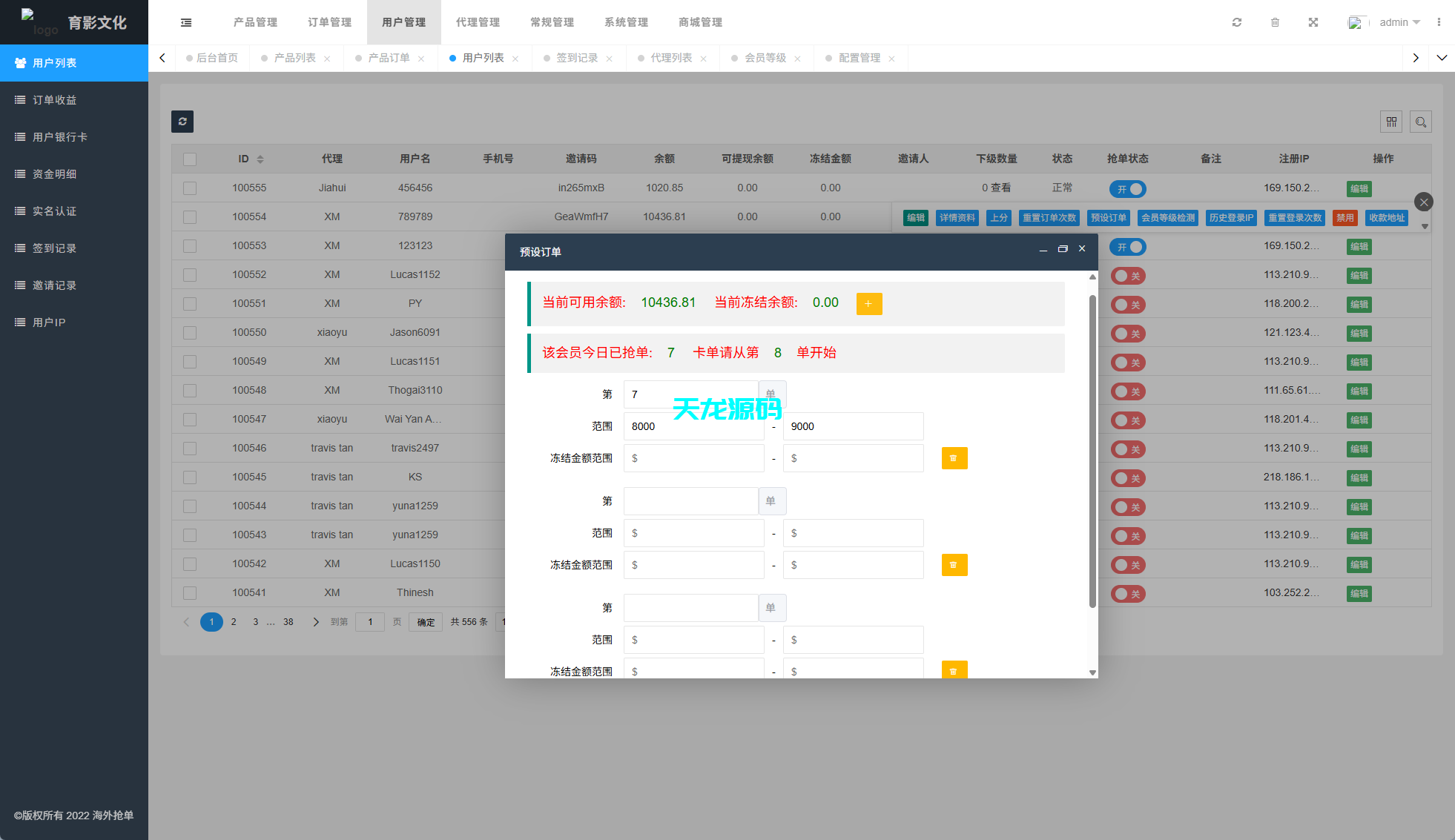Screen dimensions: 1455x840
Task: Check the select-all checkbox in table header
Action: 189,159
